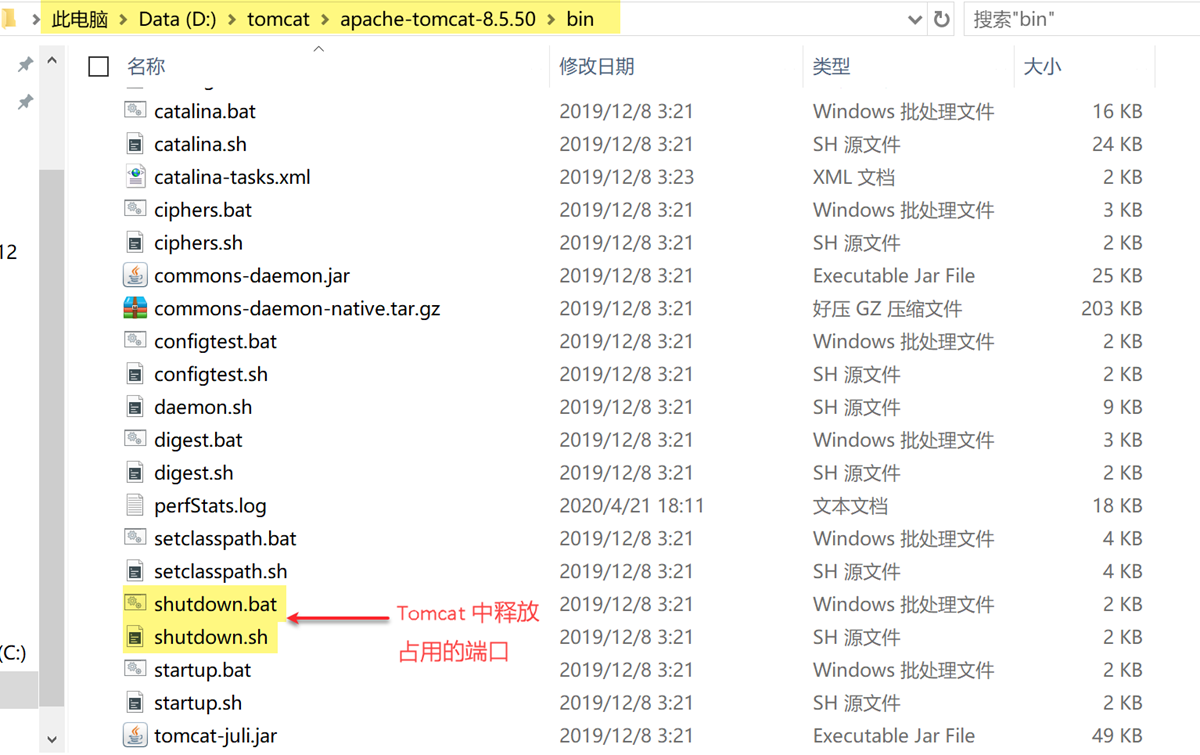
Task: Click the catalina-tasks.xml file icon
Action: tap(135, 177)
